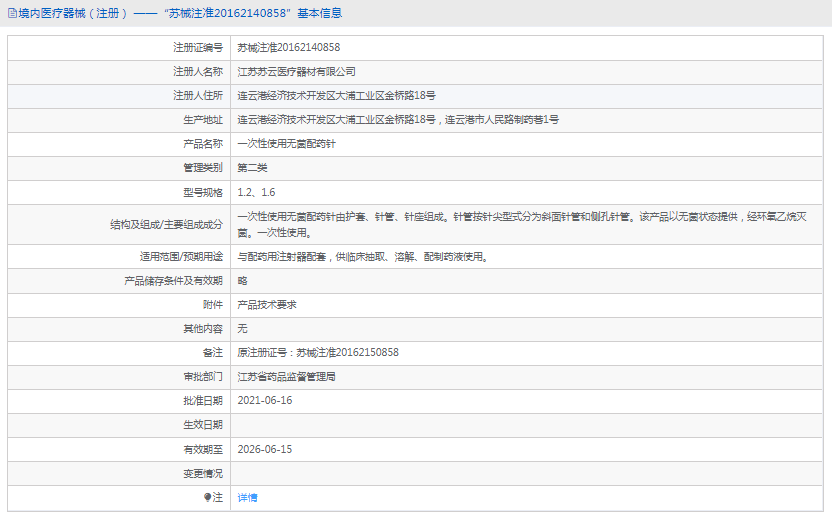Select the 结构及组成 description text

522,224
